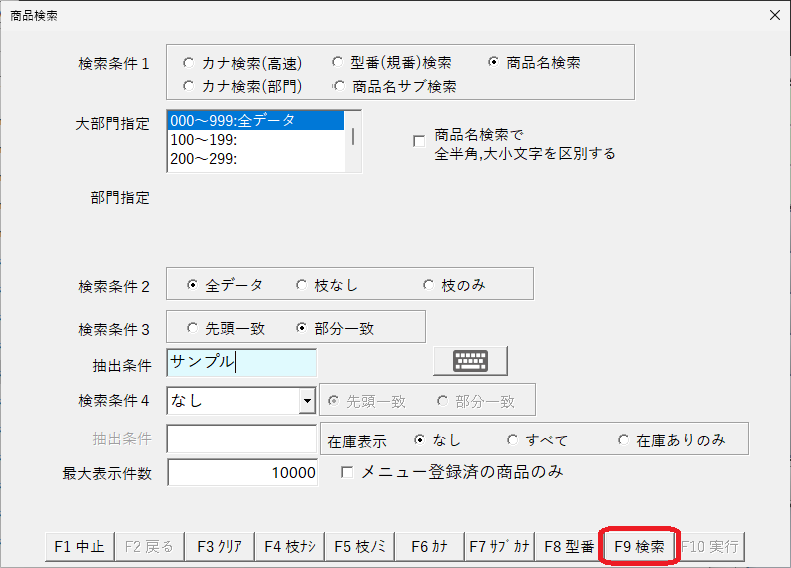This screenshot has width=791, height=568.
Task: Expand the 検索条件4 dropdown
Action: (307, 401)
